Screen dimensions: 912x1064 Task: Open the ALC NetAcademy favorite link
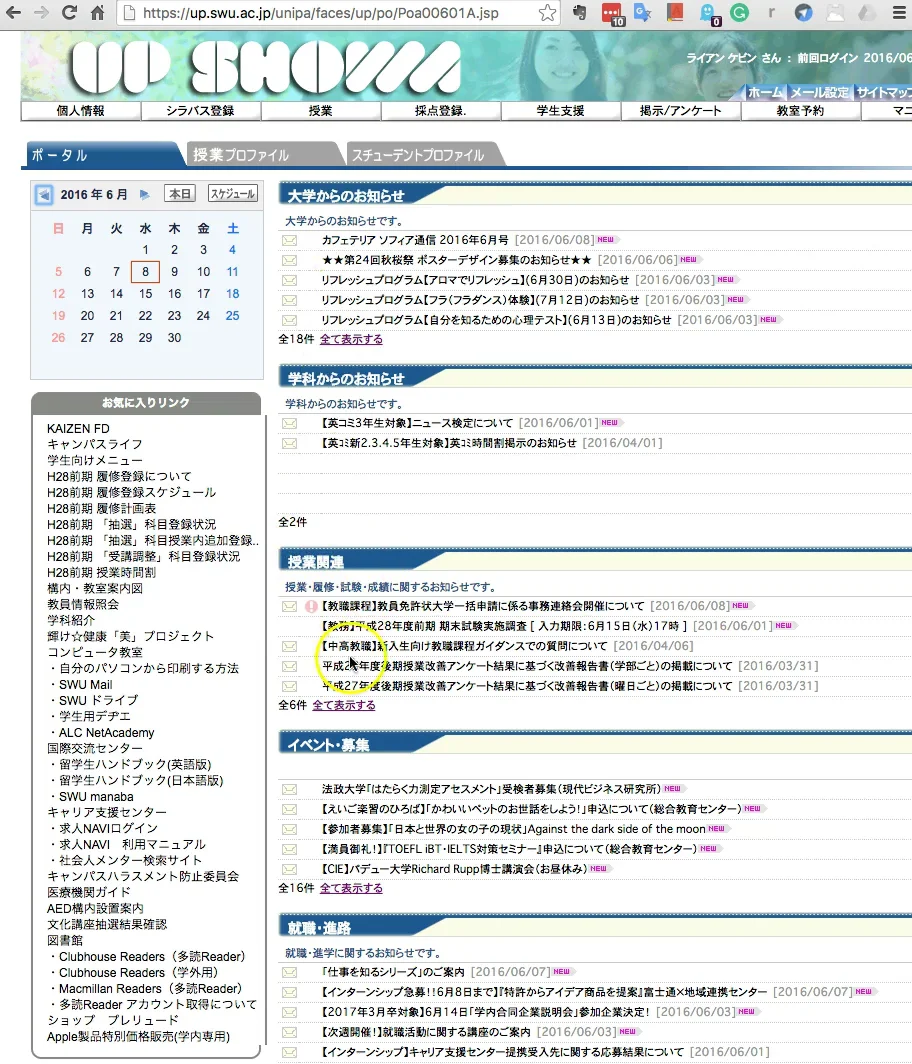(107, 733)
